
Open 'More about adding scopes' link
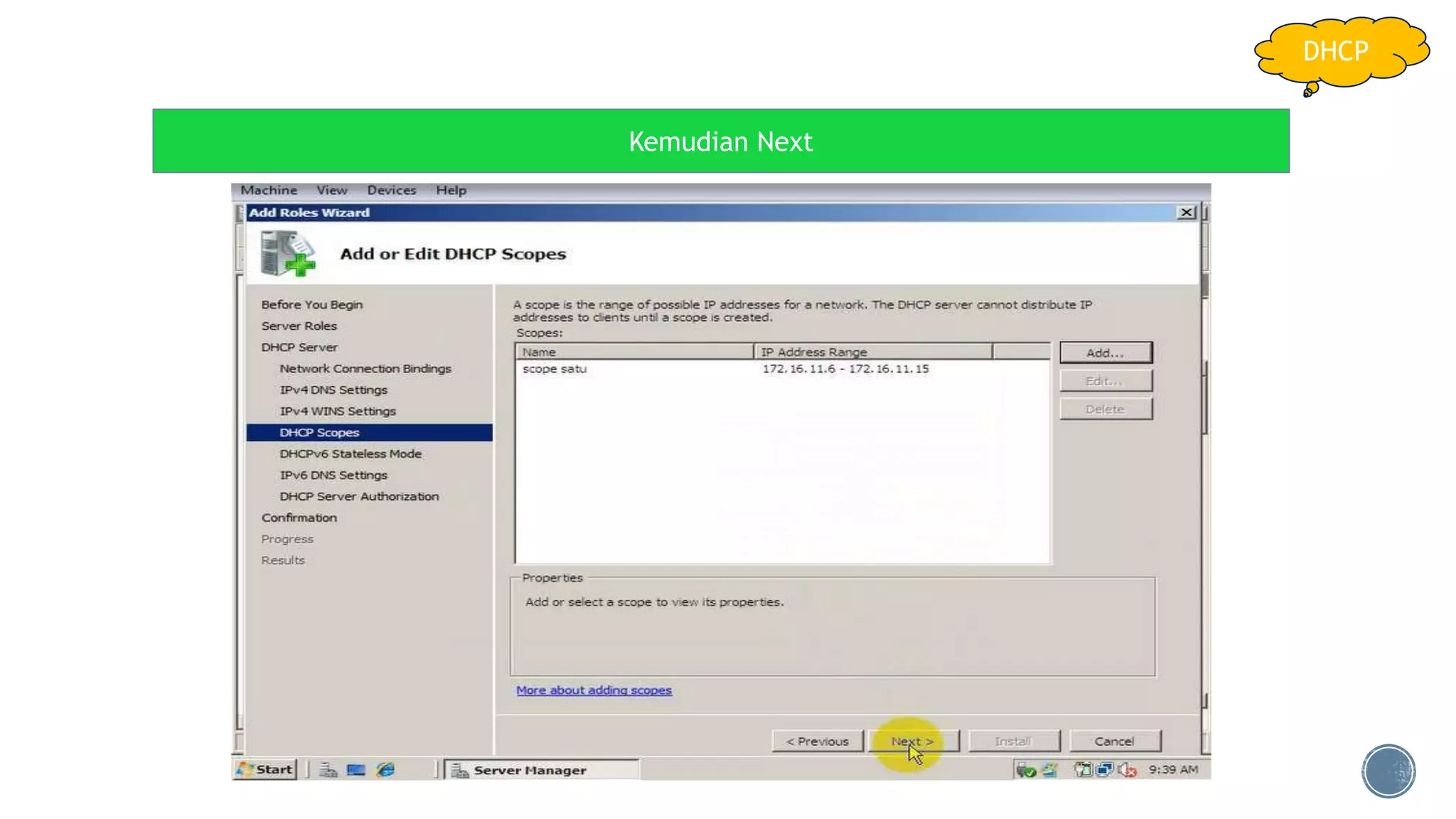click(x=594, y=690)
